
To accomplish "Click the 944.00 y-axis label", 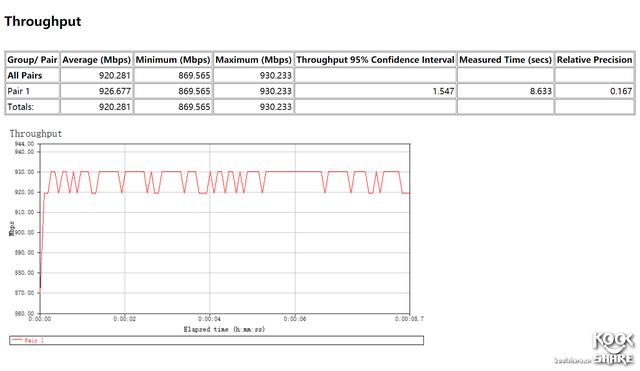I will coord(24,144).
